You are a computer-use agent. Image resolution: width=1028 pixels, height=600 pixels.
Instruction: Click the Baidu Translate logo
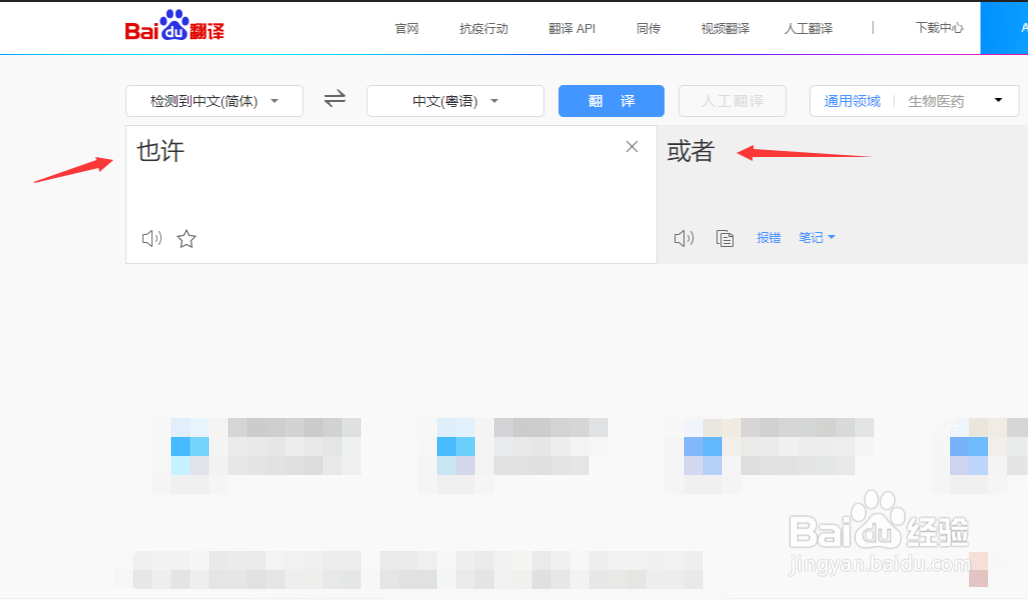tap(170, 27)
